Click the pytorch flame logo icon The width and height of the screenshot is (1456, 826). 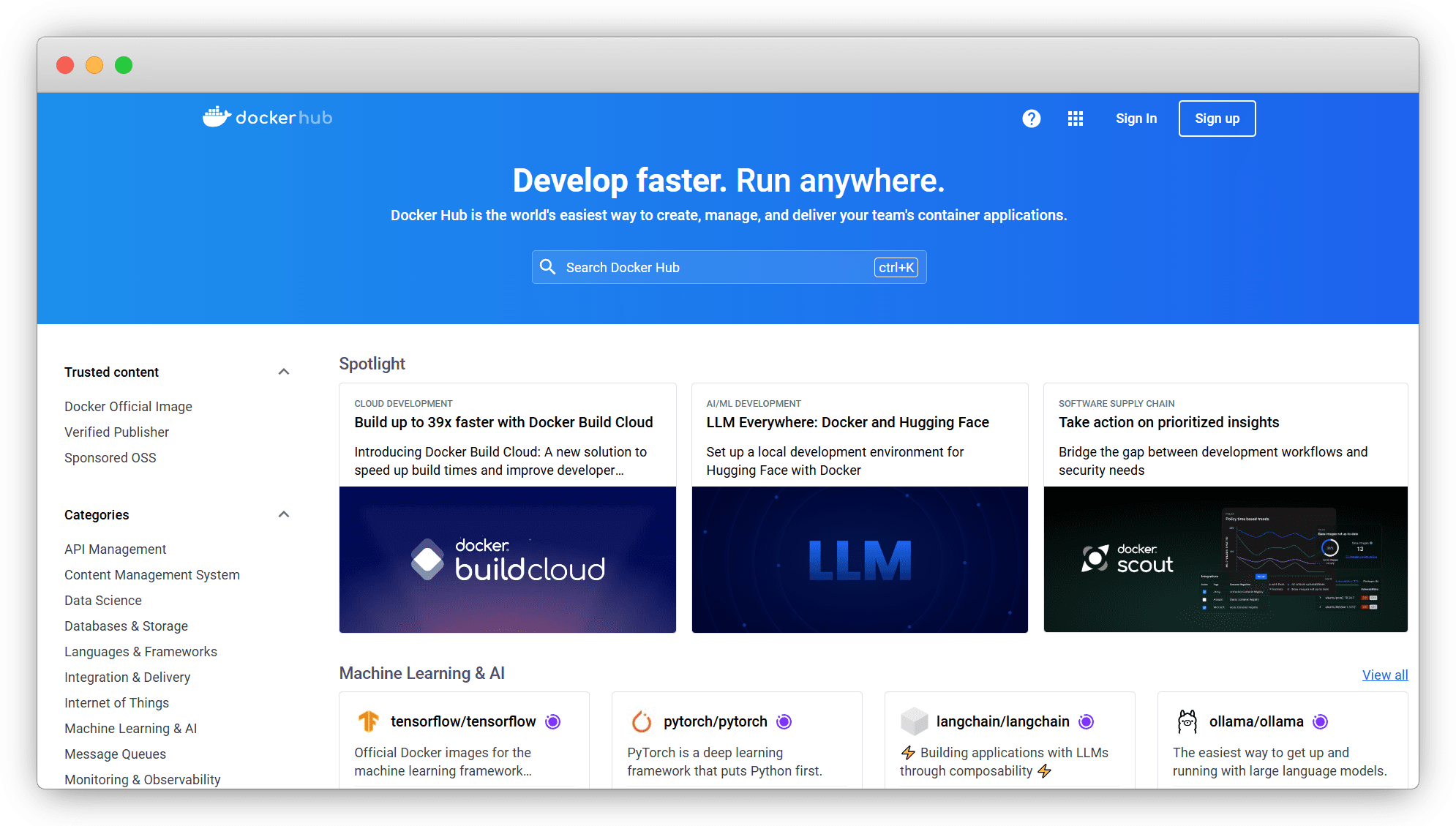click(x=642, y=721)
